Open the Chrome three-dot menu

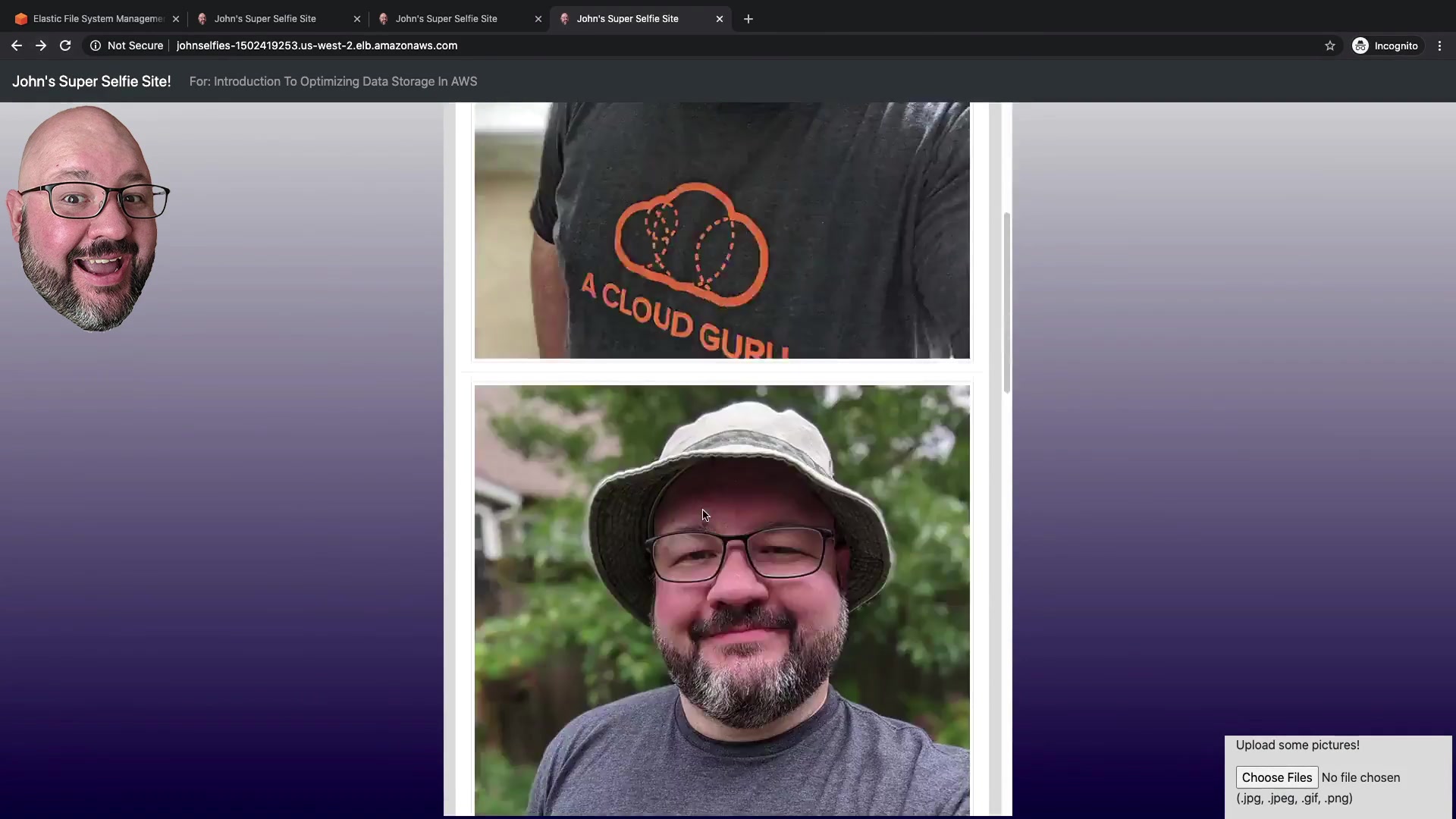click(1439, 45)
